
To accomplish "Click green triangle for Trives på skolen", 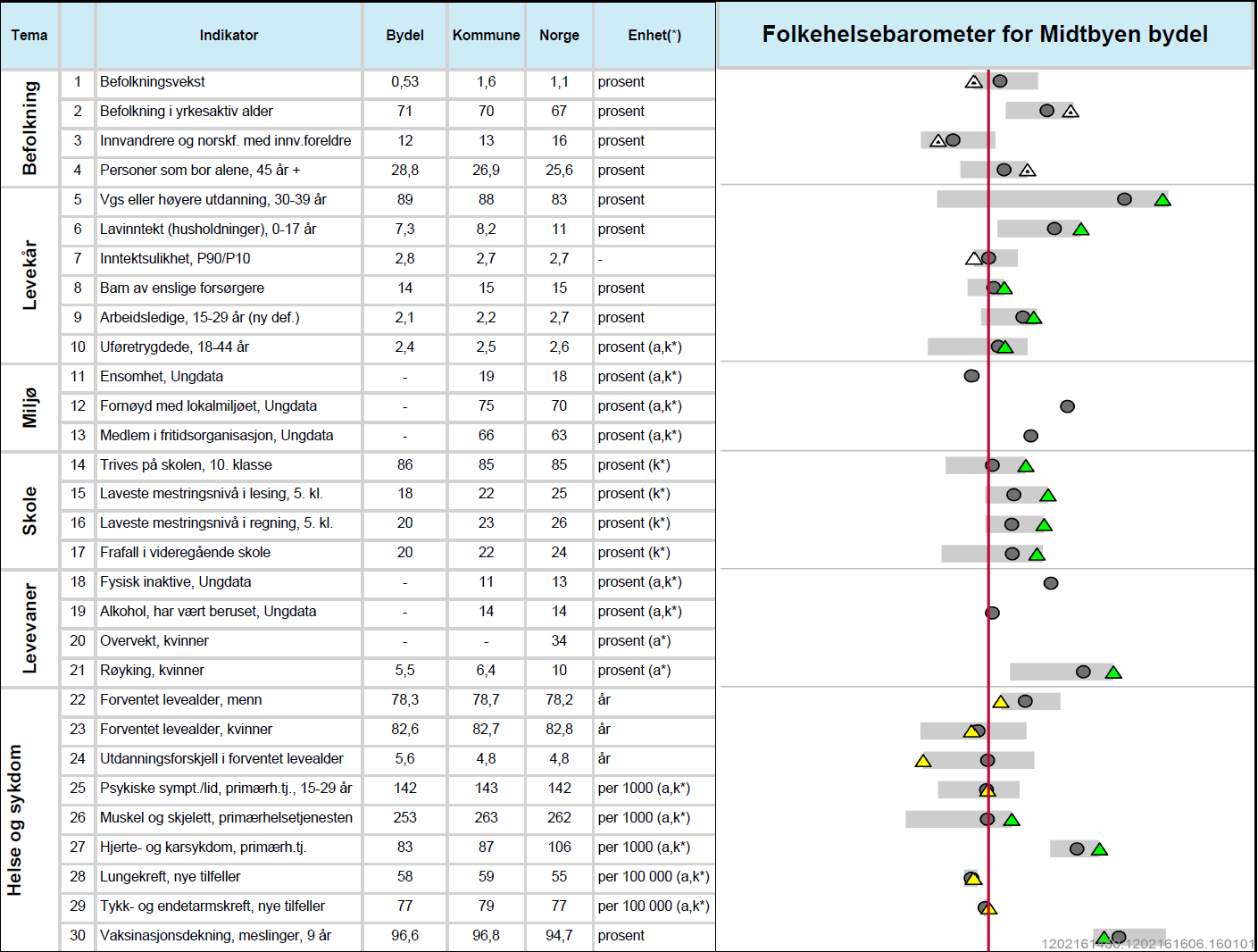I will point(1026,466).
